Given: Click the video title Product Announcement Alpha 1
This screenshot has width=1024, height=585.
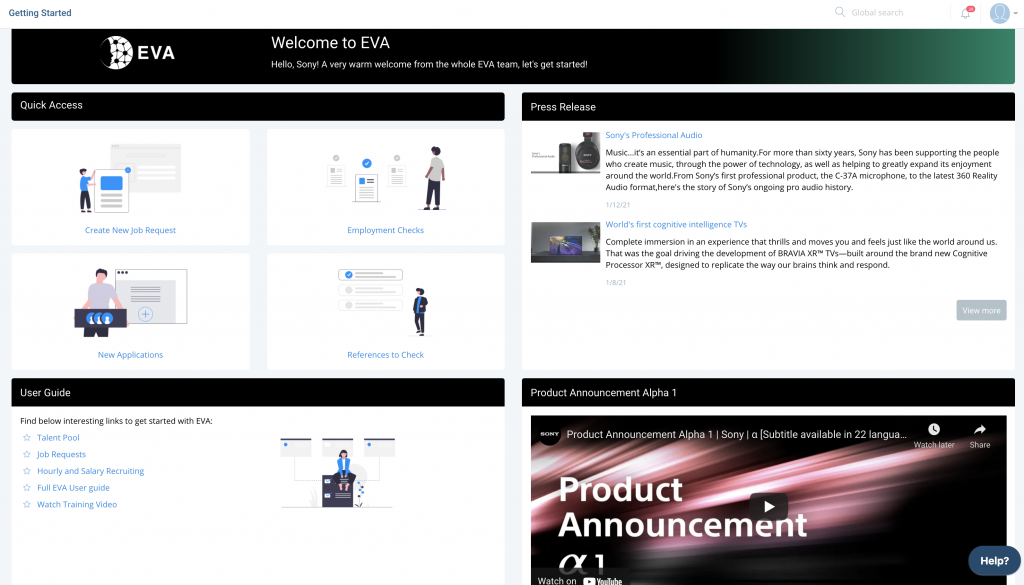Looking at the screenshot, I should pyautogui.click(x=736, y=434).
